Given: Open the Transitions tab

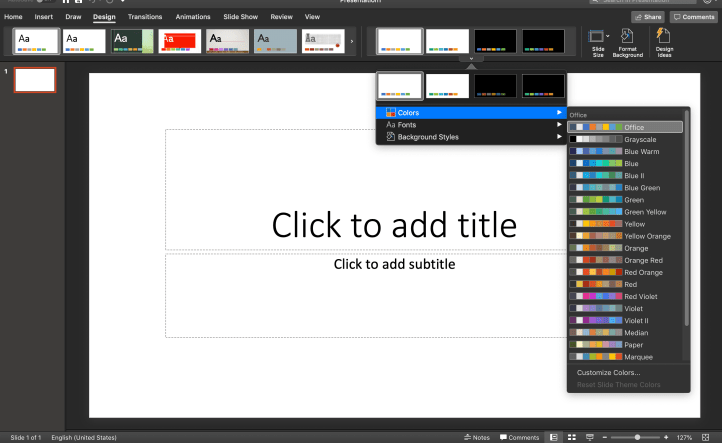Looking at the screenshot, I should 145,17.
